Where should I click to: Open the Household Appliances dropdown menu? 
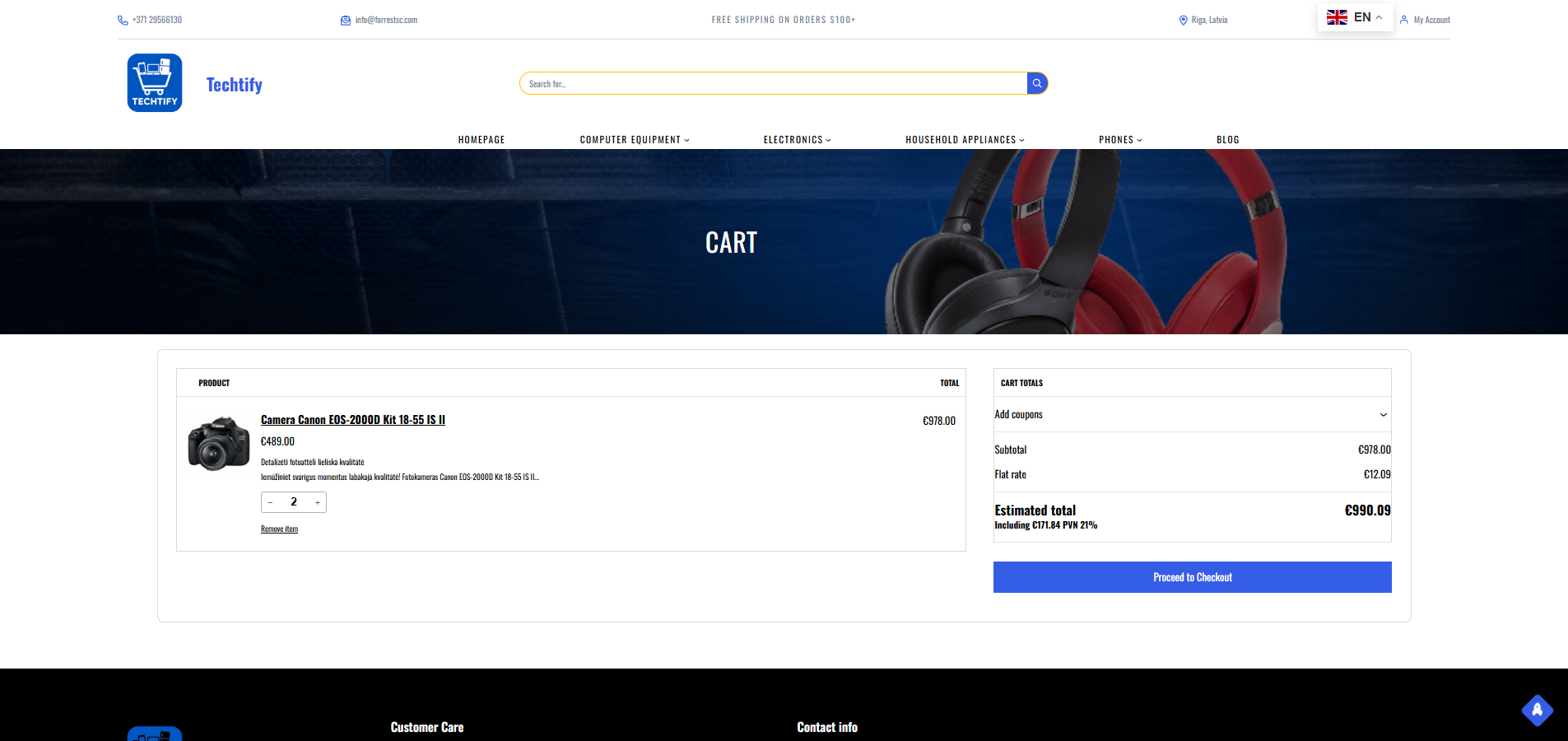(x=965, y=140)
